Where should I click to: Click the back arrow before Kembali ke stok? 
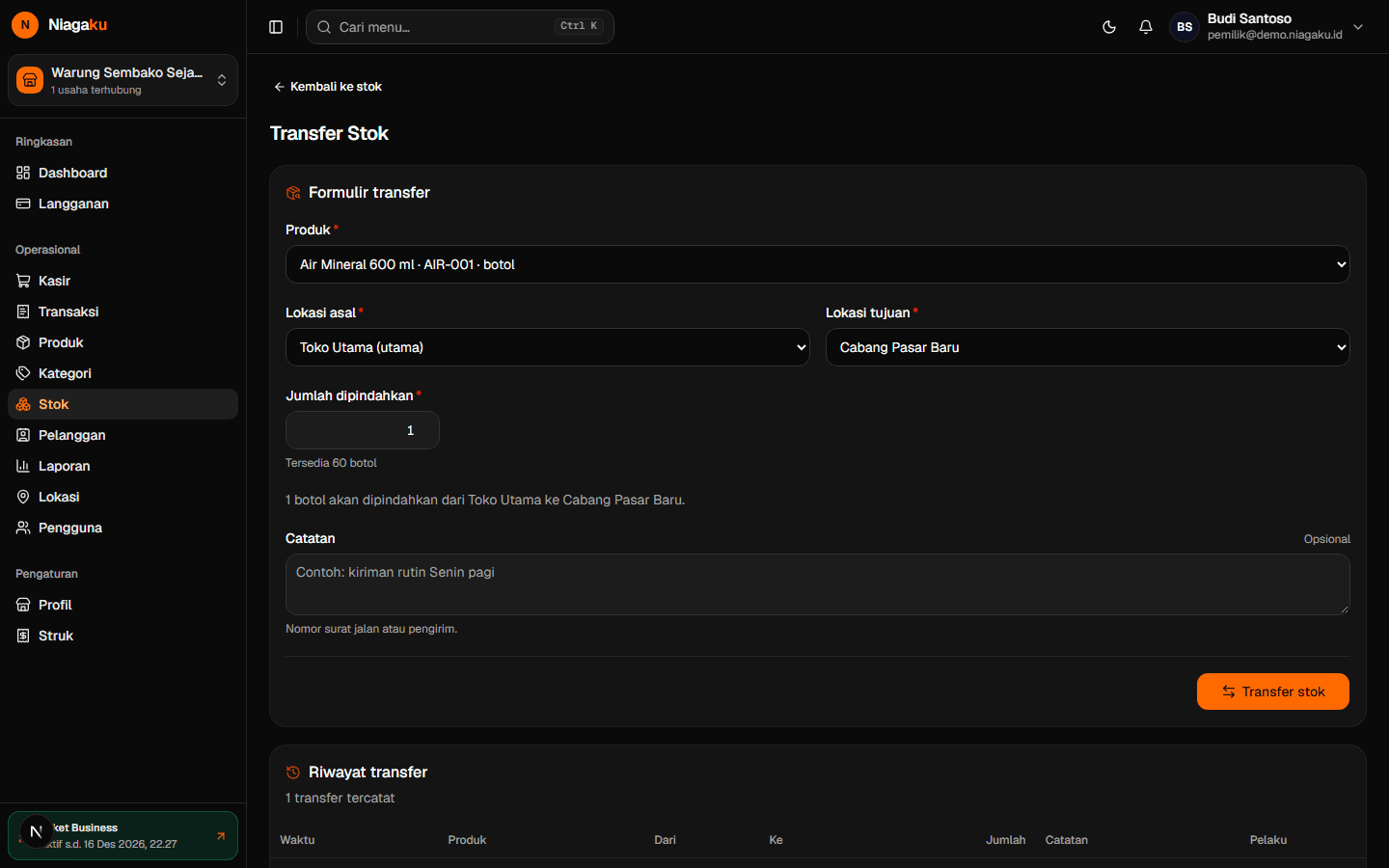click(279, 87)
